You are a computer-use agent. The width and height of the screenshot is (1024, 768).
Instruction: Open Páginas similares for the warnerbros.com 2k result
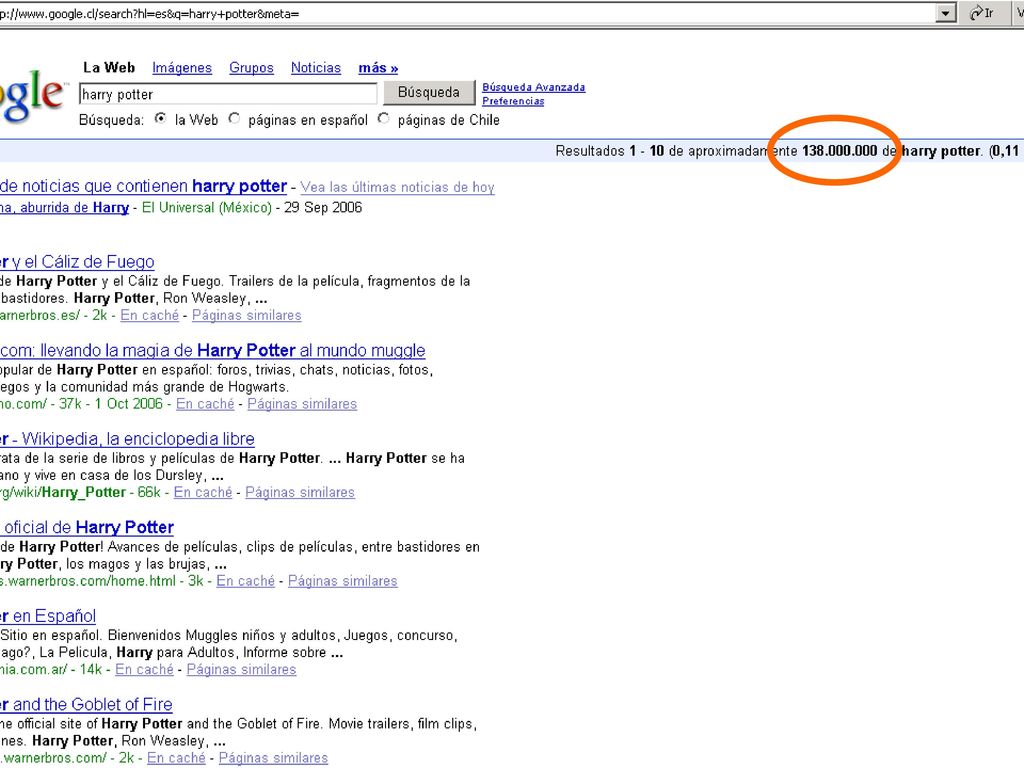point(274,758)
